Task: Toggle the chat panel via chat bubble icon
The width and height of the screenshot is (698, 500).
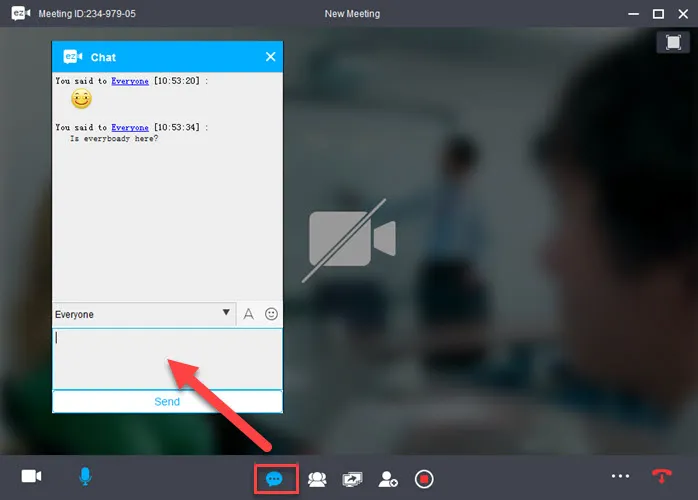Action: coord(274,479)
